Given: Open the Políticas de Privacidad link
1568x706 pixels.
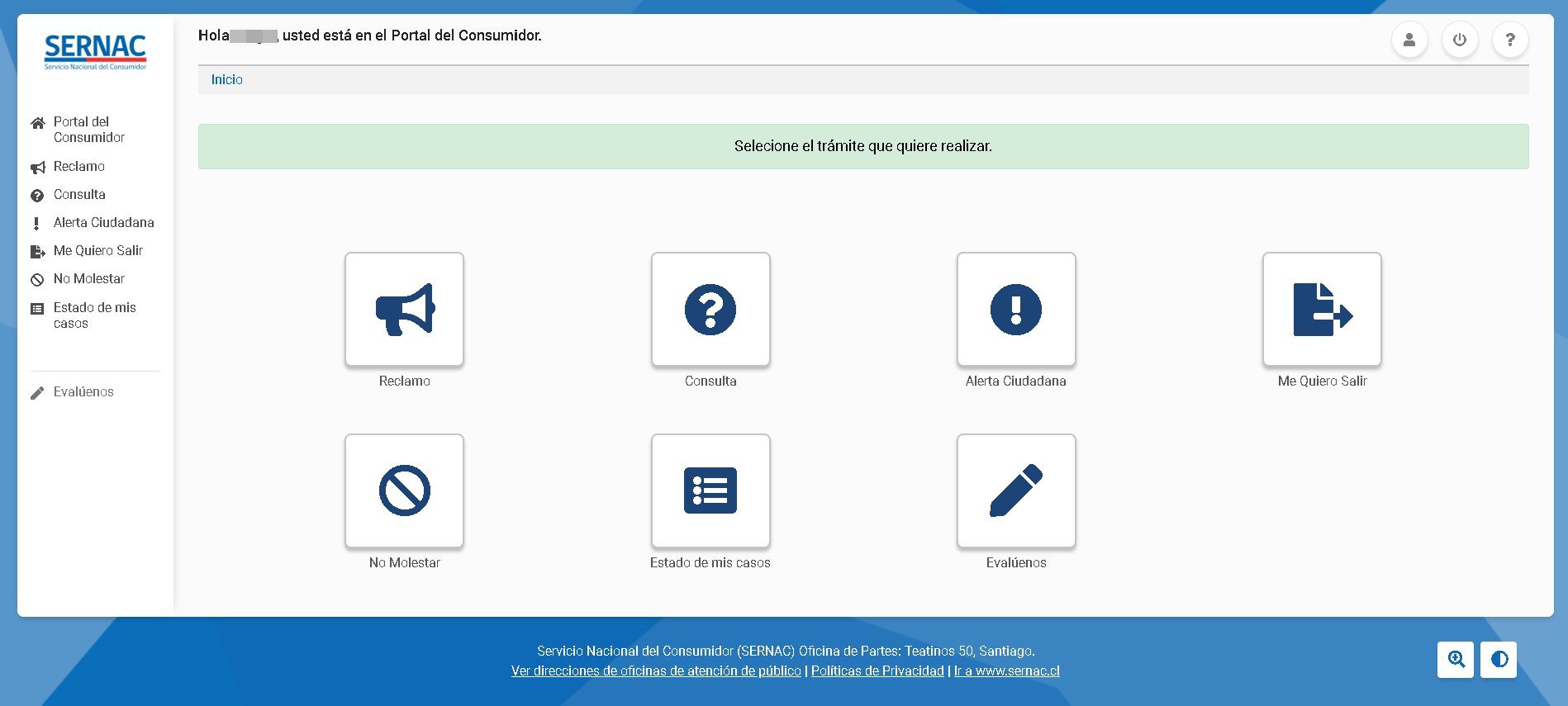Looking at the screenshot, I should 877,670.
